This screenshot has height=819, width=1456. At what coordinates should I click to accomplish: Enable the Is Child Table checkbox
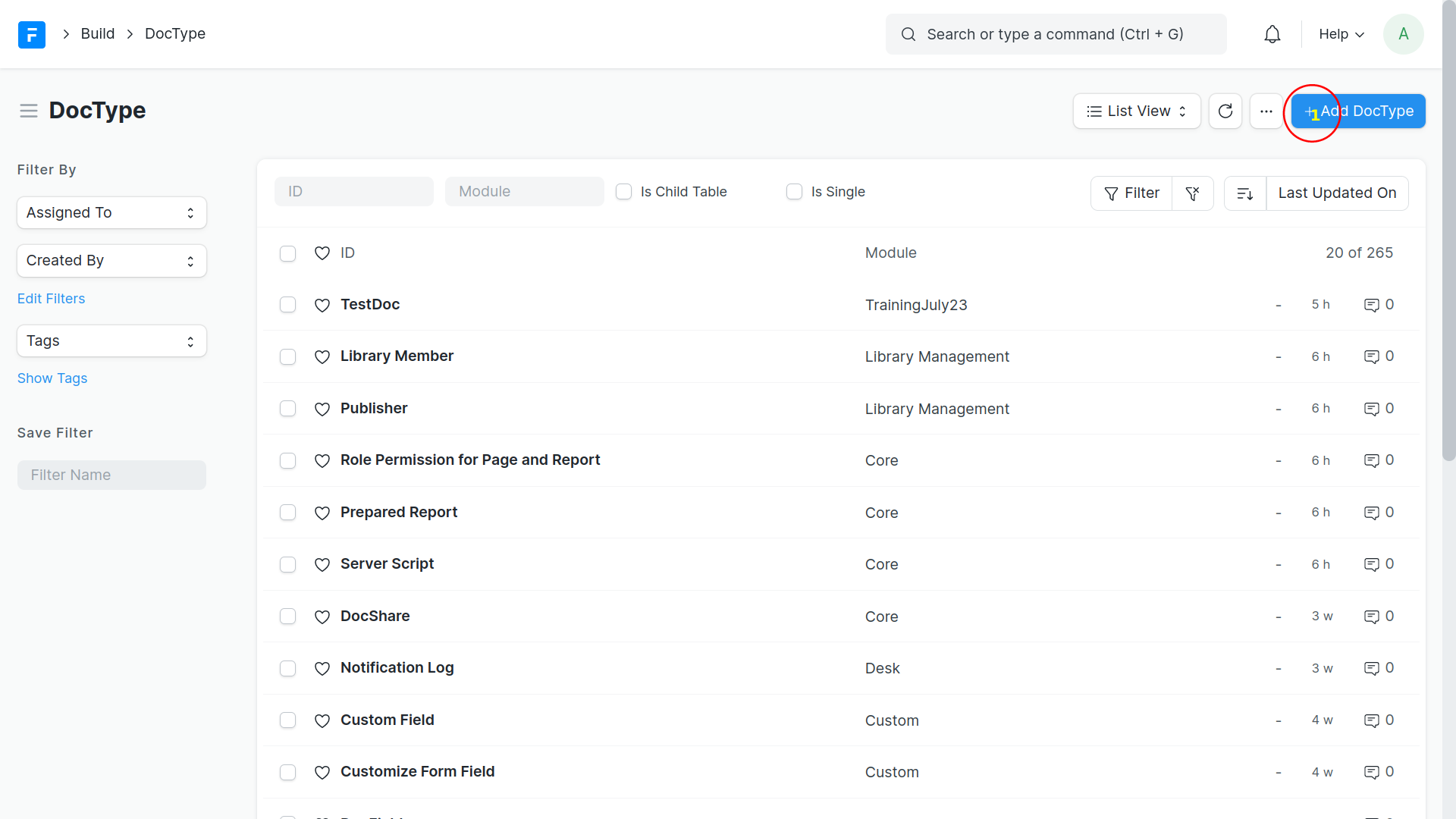pyautogui.click(x=623, y=192)
